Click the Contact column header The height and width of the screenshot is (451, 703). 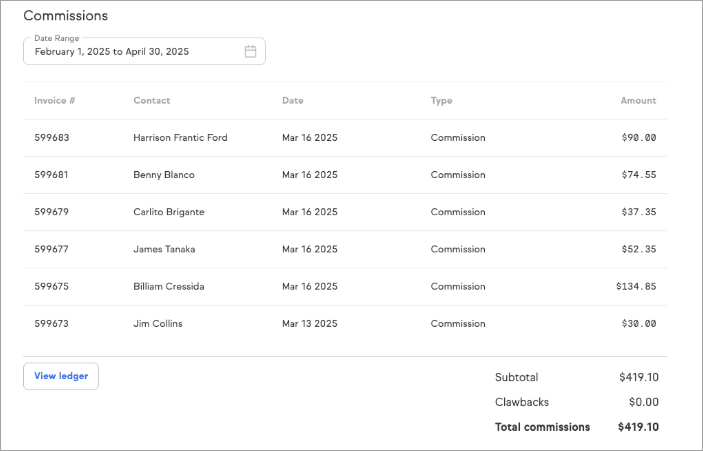coord(152,101)
